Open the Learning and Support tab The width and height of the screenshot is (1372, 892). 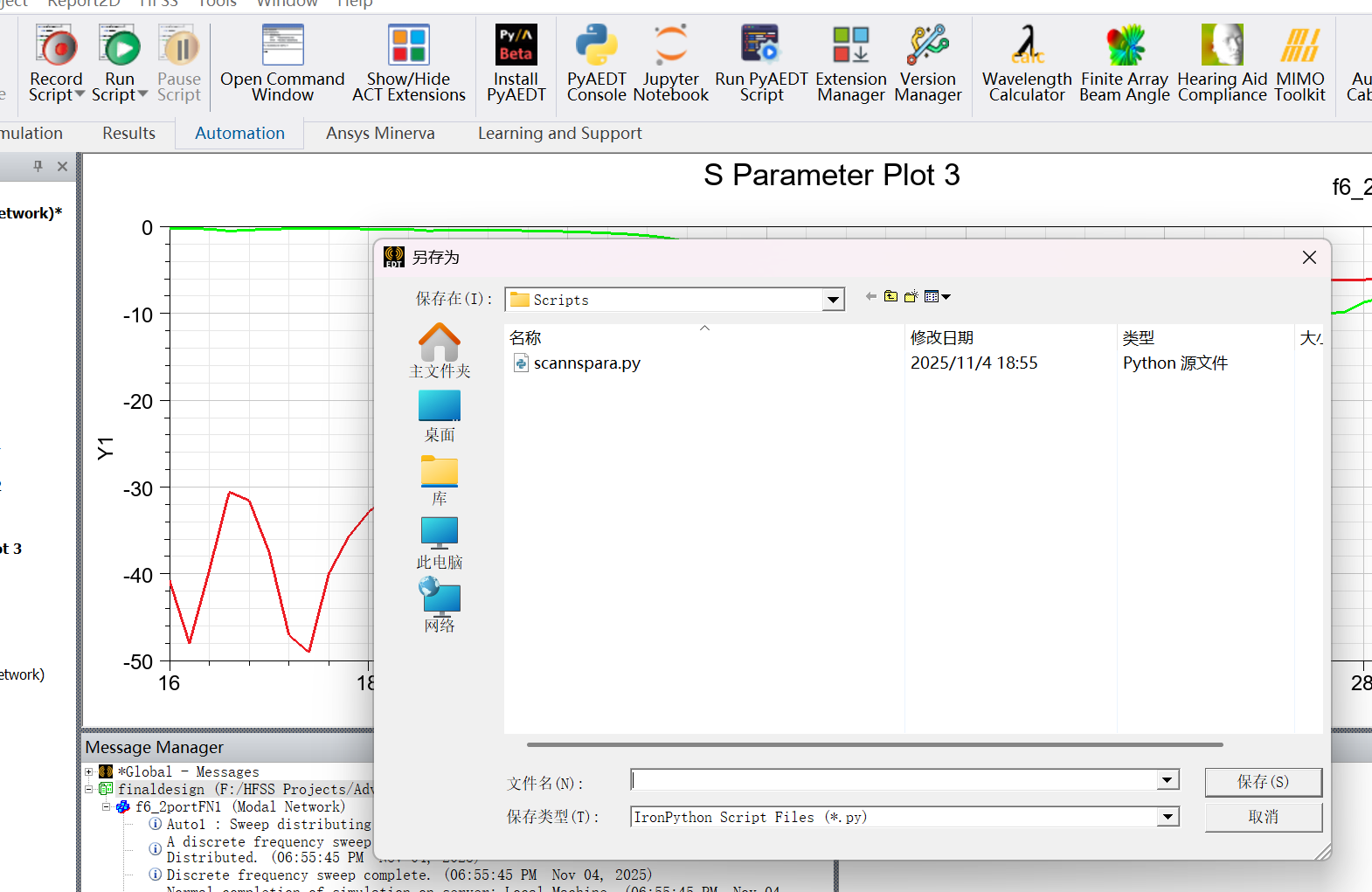click(559, 134)
